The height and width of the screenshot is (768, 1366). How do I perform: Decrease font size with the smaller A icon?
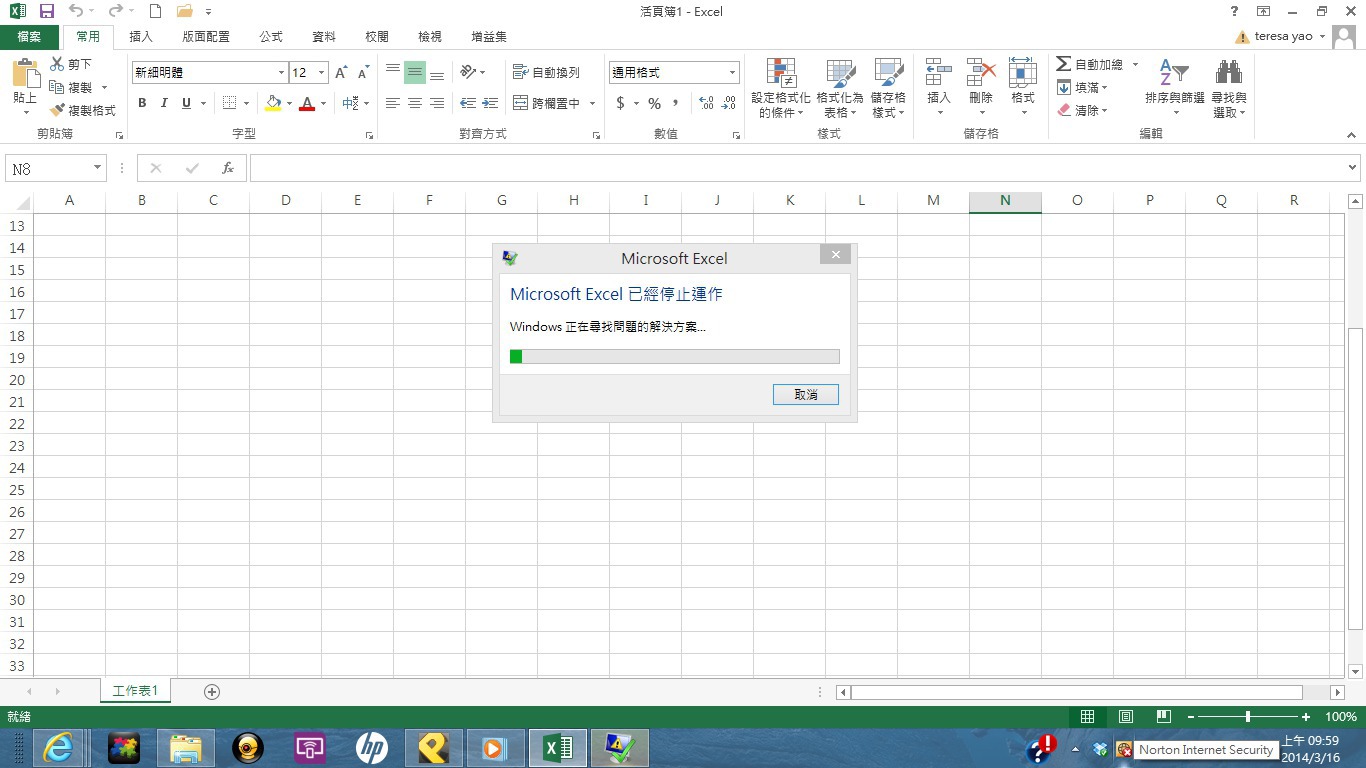click(x=363, y=73)
